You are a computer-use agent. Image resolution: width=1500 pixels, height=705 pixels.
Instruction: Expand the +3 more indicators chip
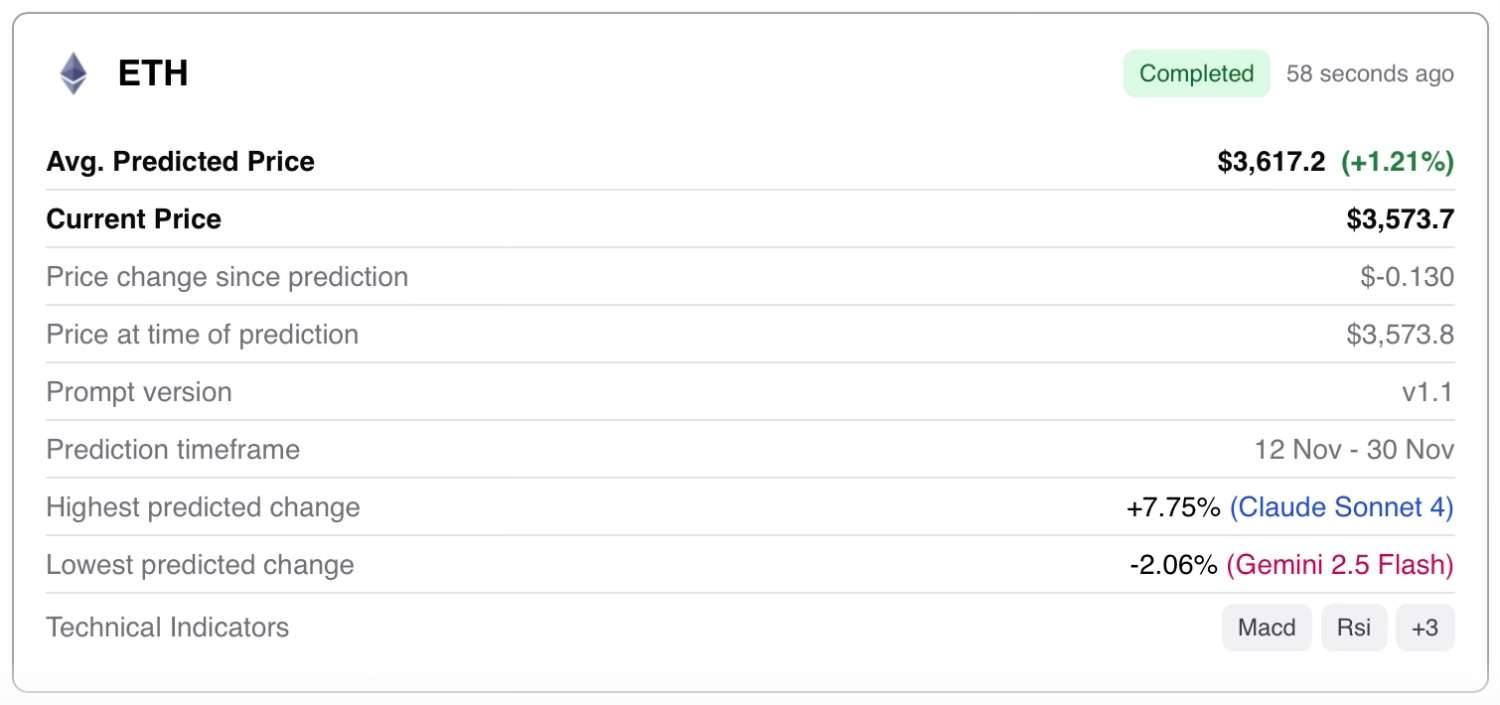[1424, 628]
